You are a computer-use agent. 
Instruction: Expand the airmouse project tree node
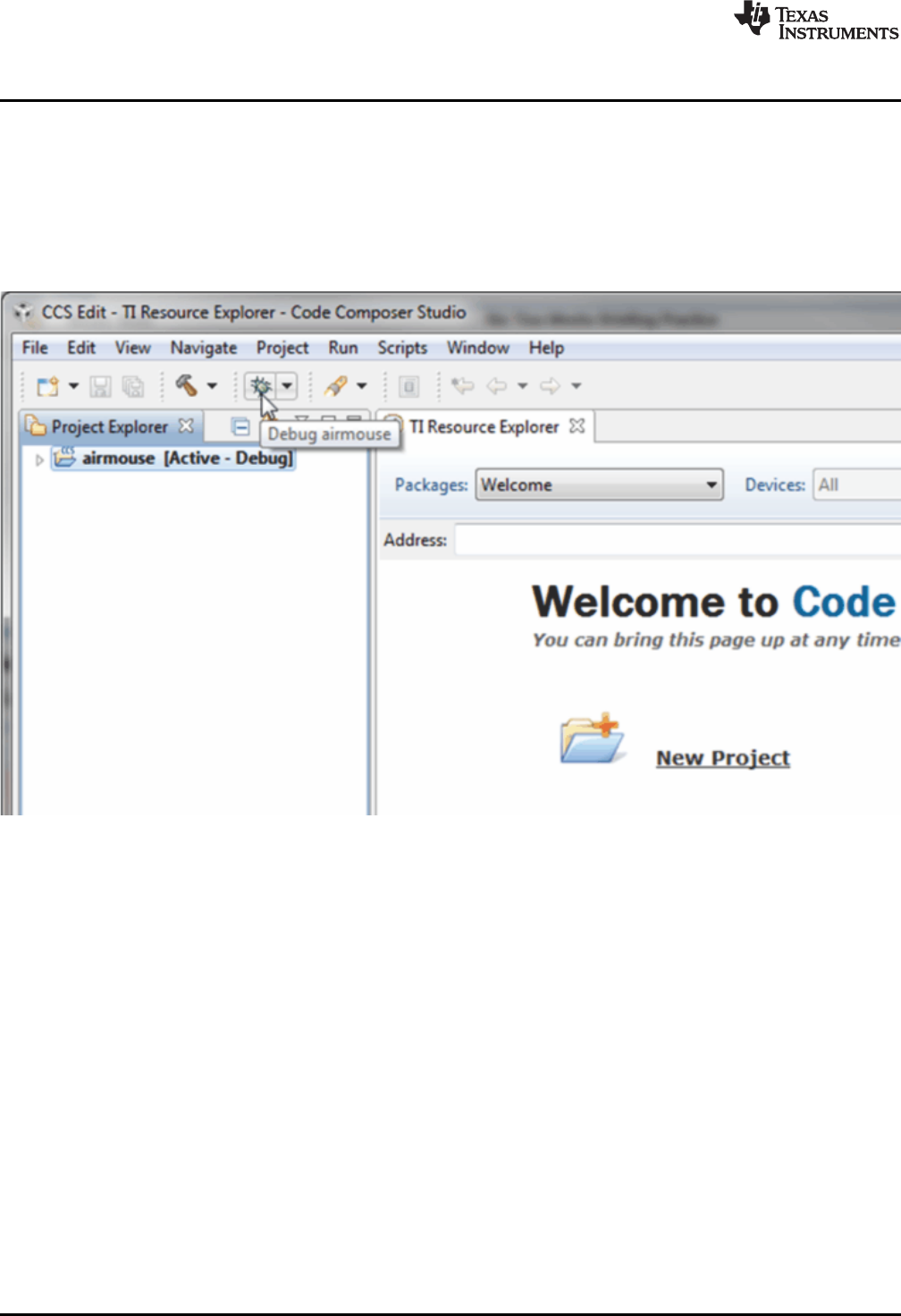(39, 460)
